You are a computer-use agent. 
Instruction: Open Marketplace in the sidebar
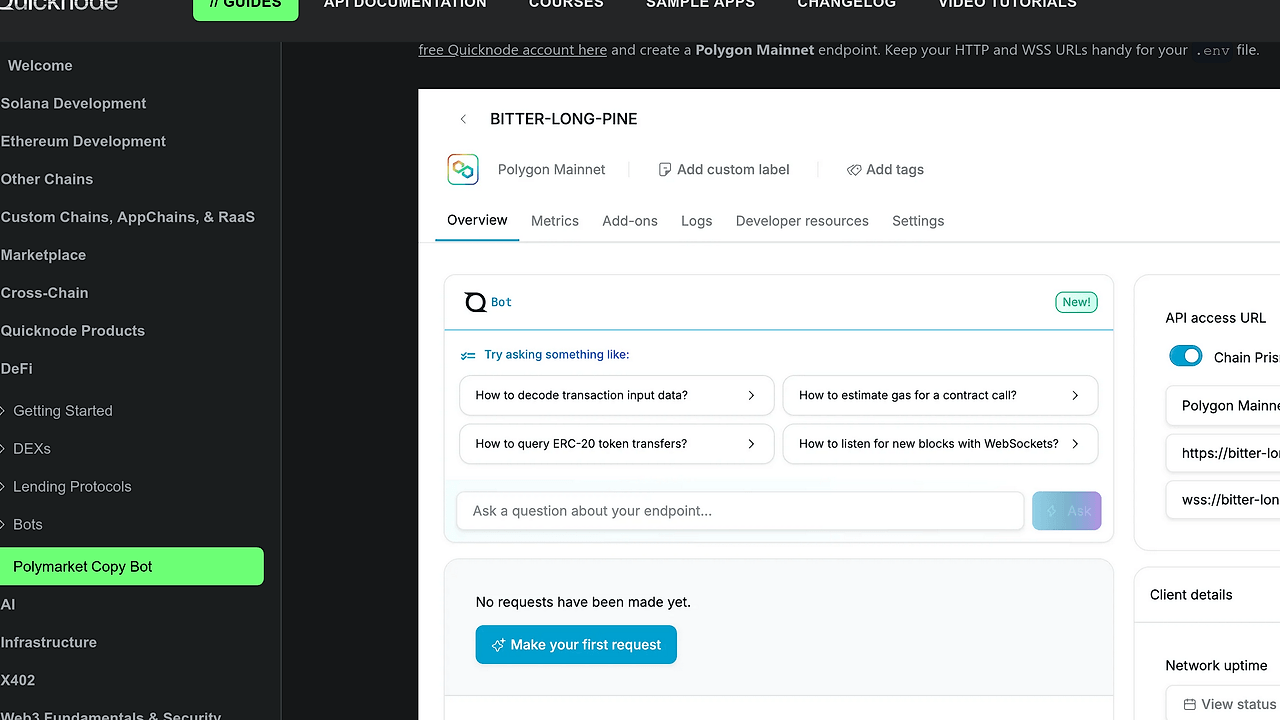click(x=43, y=255)
